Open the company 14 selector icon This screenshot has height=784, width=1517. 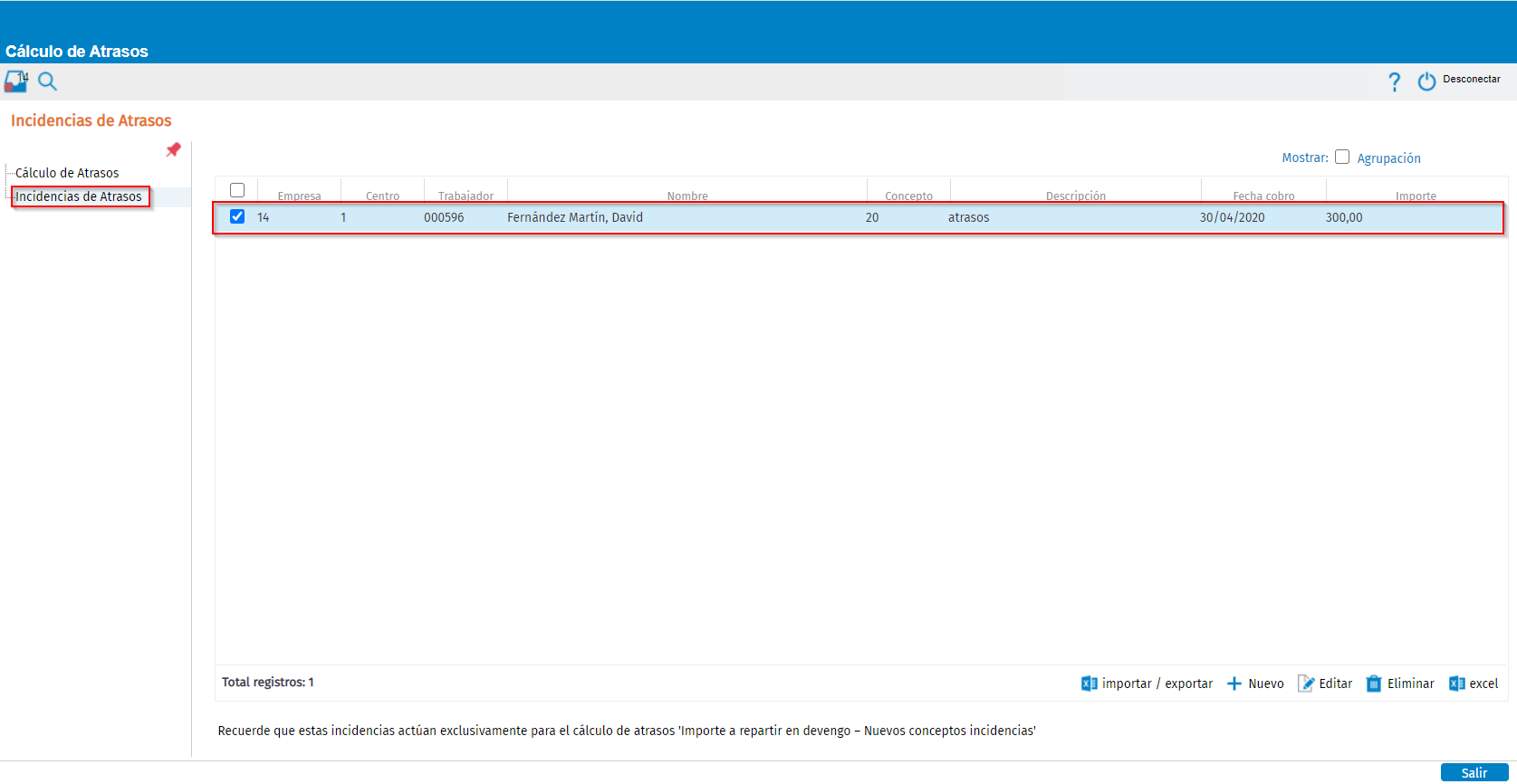click(15, 81)
